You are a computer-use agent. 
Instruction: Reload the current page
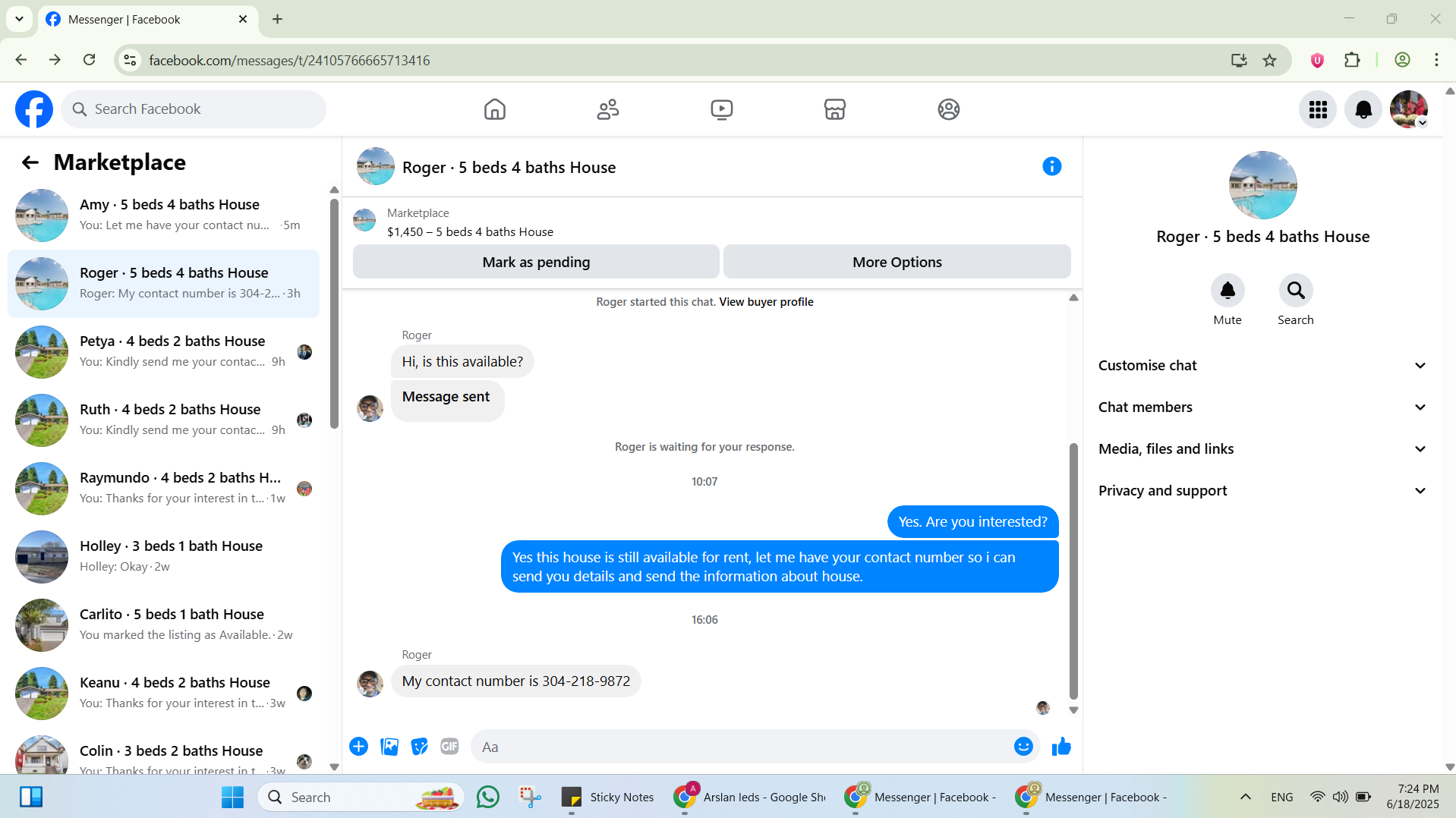89,60
